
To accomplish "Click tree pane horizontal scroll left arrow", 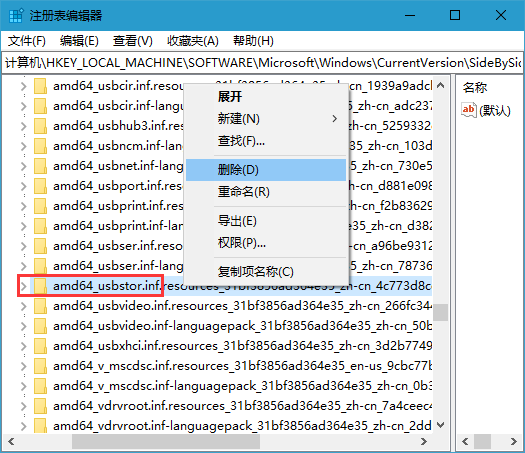I will [11, 441].
